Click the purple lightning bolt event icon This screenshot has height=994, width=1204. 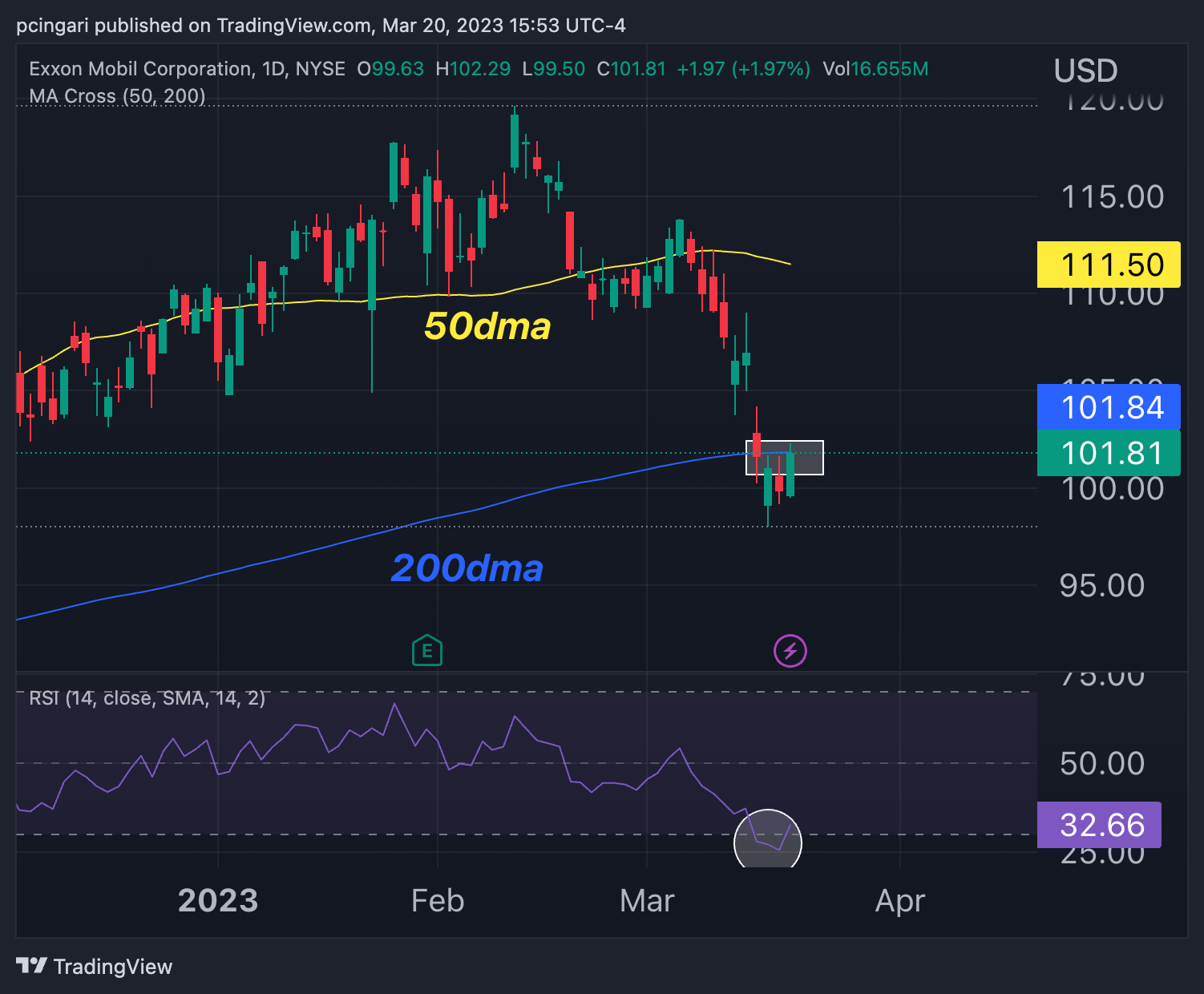point(790,650)
